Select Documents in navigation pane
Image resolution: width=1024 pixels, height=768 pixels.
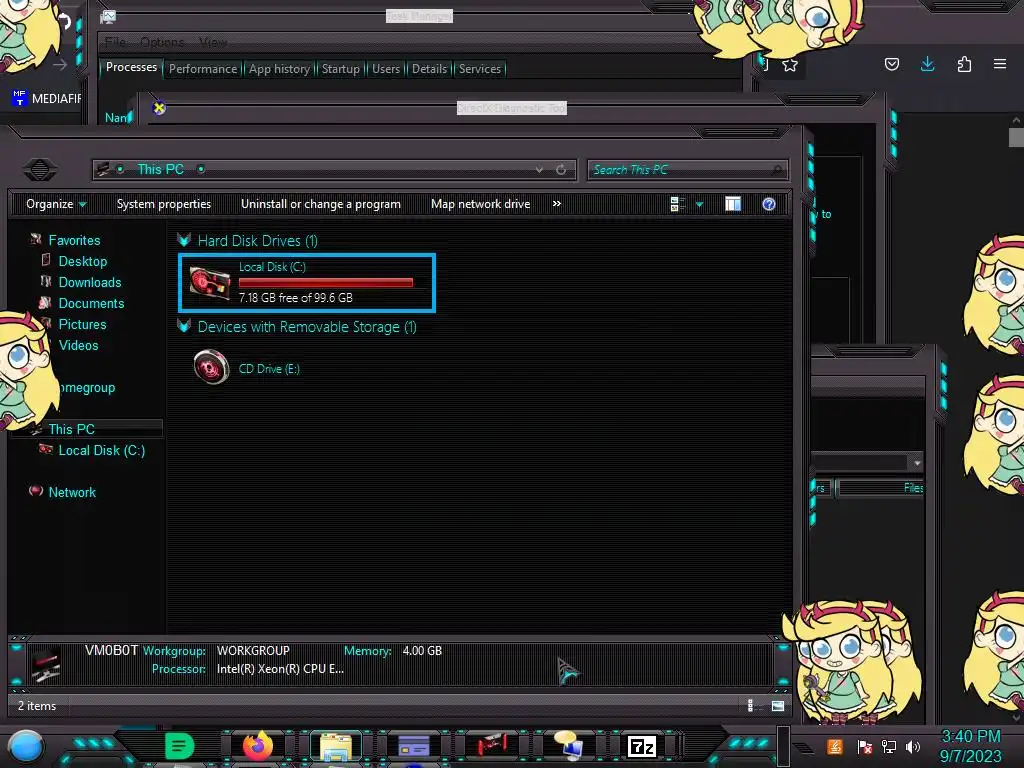[x=91, y=303]
